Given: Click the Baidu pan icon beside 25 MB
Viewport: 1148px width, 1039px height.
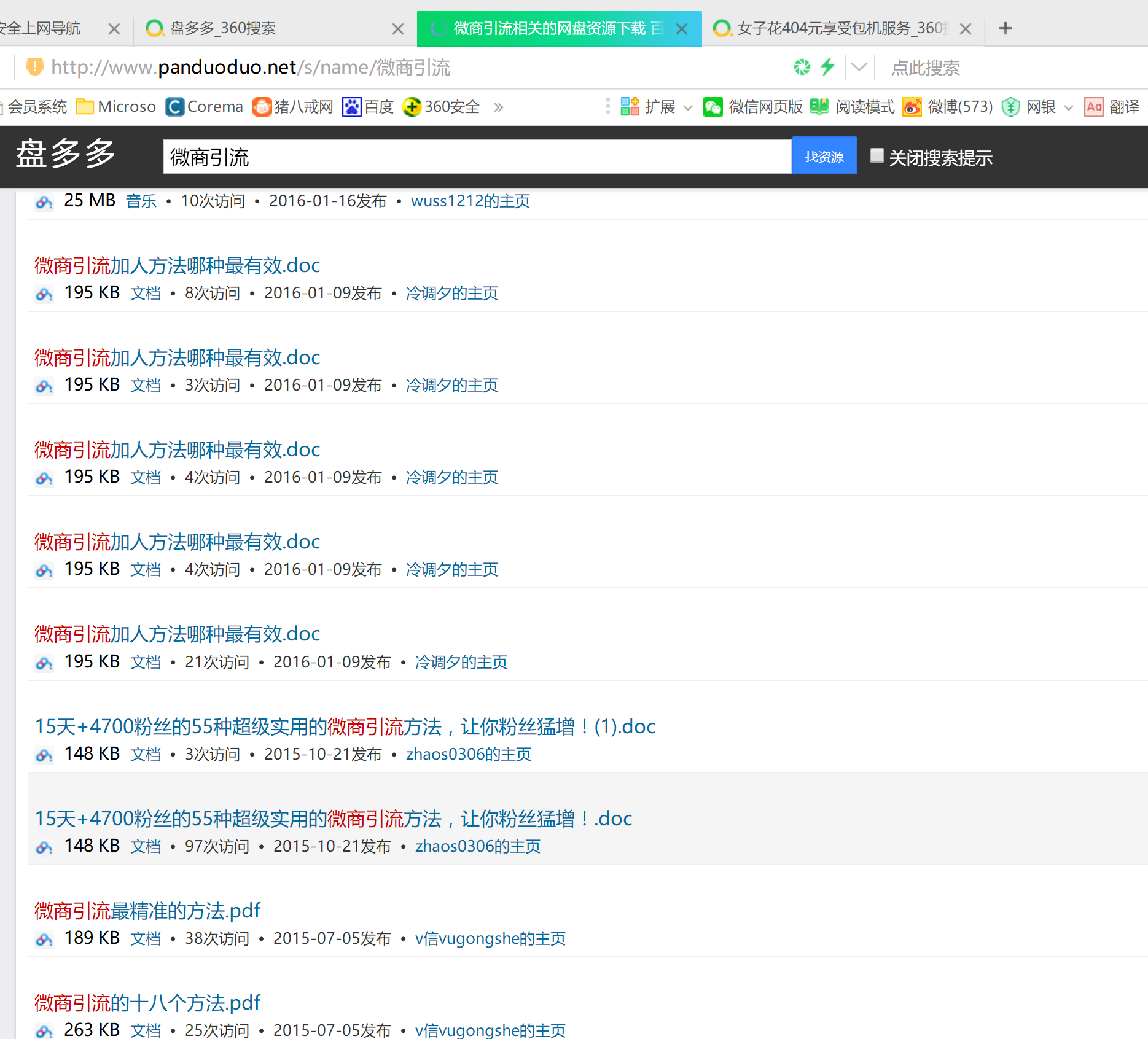Looking at the screenshot, I should [44, 201].
